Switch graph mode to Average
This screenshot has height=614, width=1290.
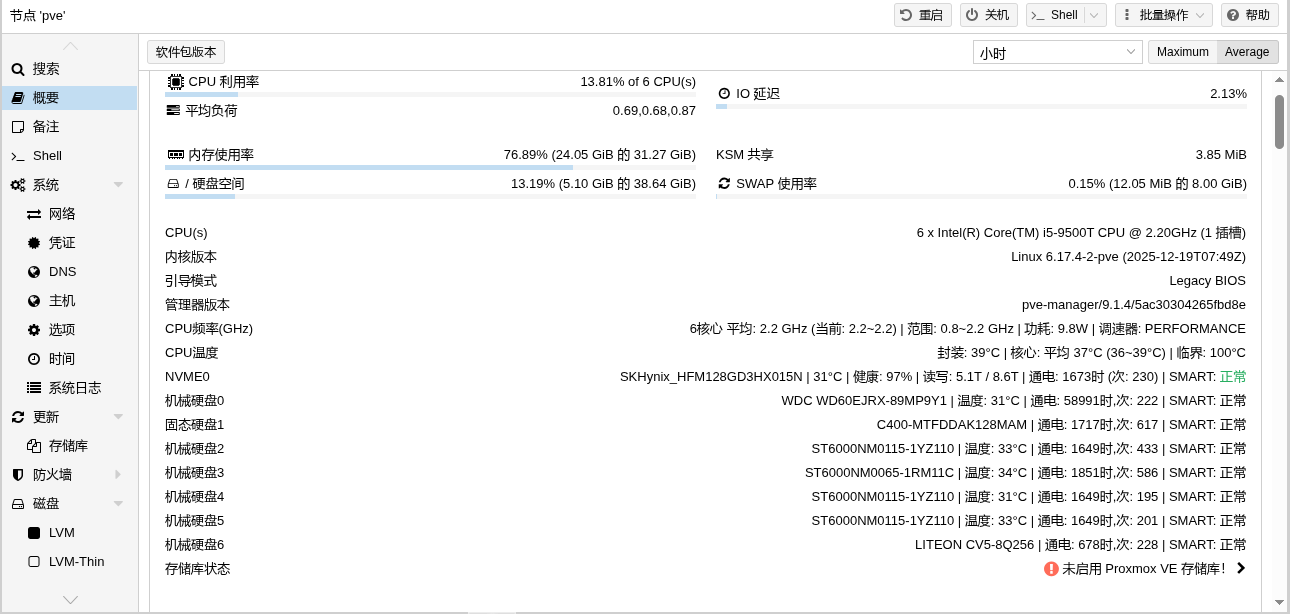pyautogui.click(x=1246, y=52)
